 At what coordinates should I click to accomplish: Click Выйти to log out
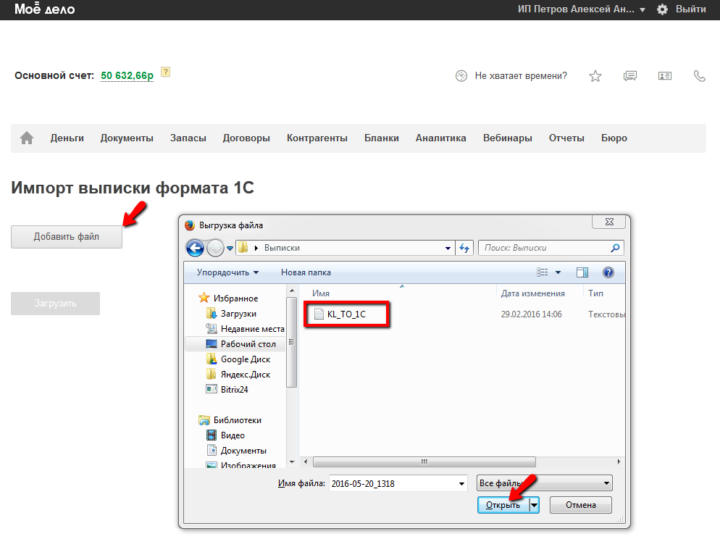tap(690, 9)
